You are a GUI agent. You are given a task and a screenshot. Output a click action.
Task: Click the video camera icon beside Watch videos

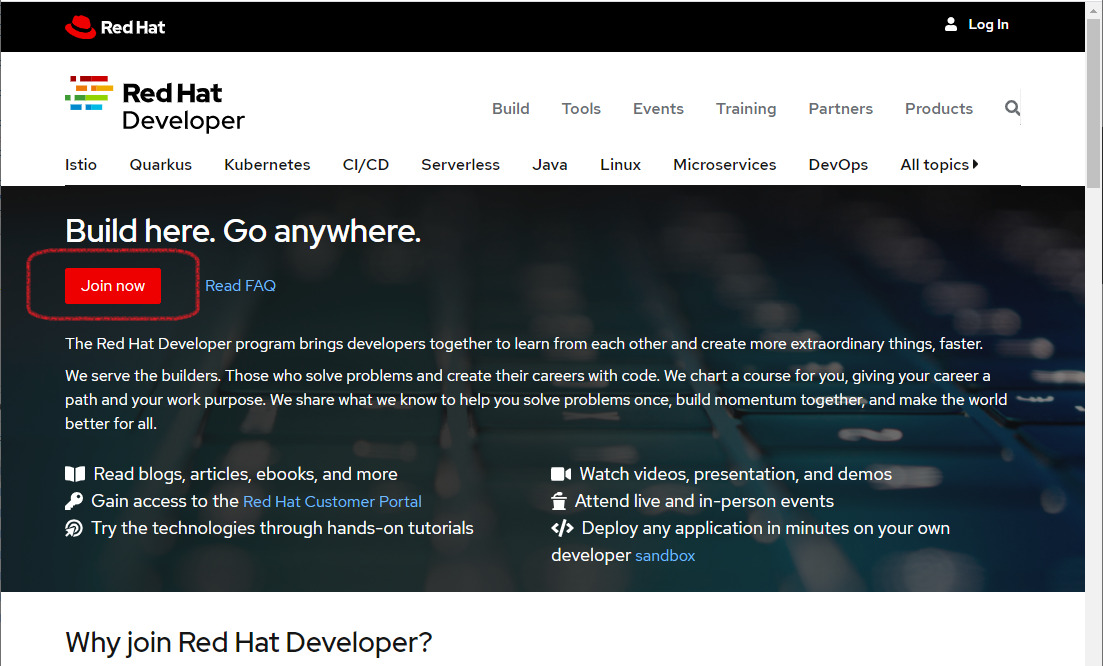tap(561, 474)
